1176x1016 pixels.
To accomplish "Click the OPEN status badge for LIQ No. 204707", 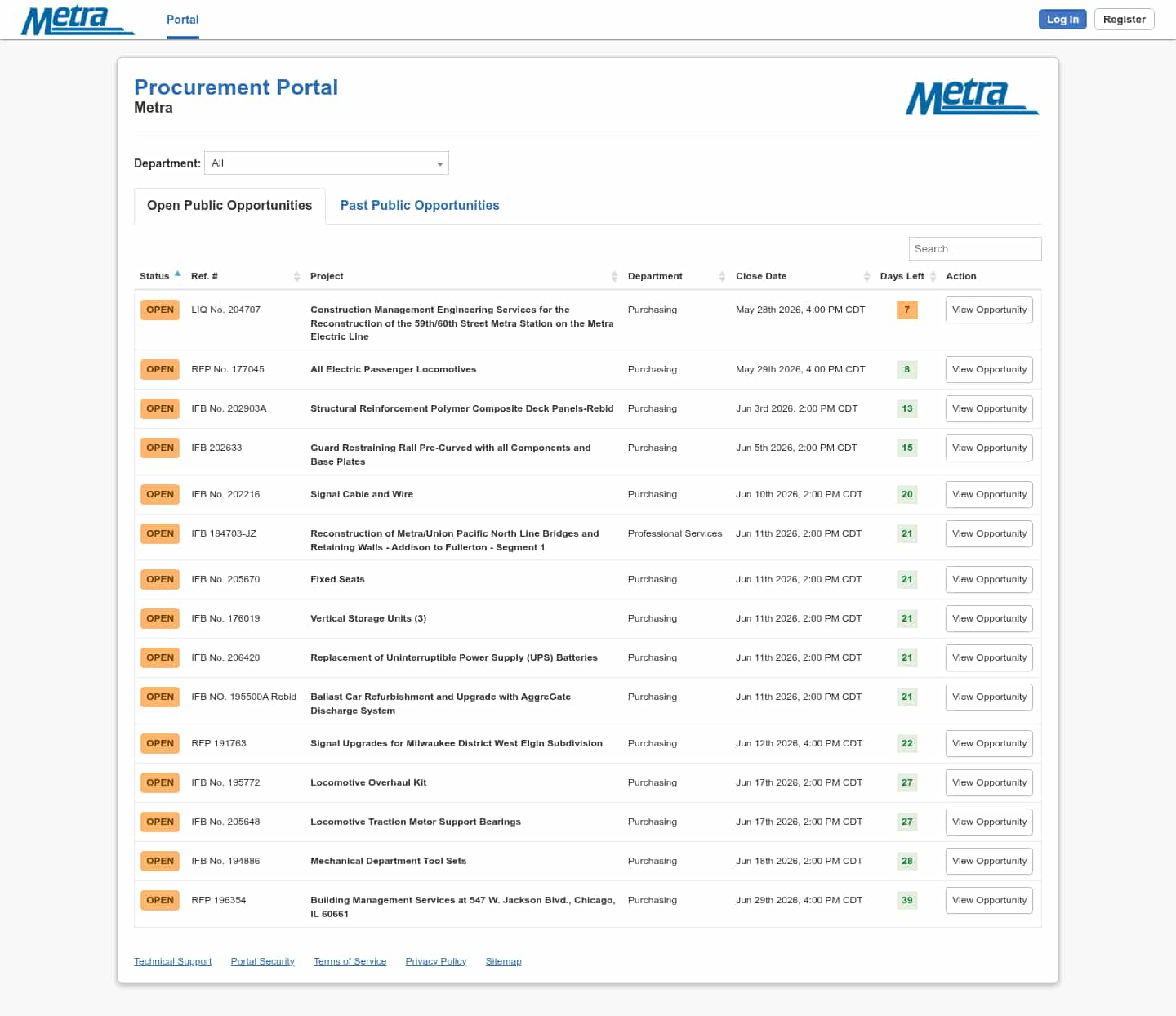I will (x=160, y=310).
